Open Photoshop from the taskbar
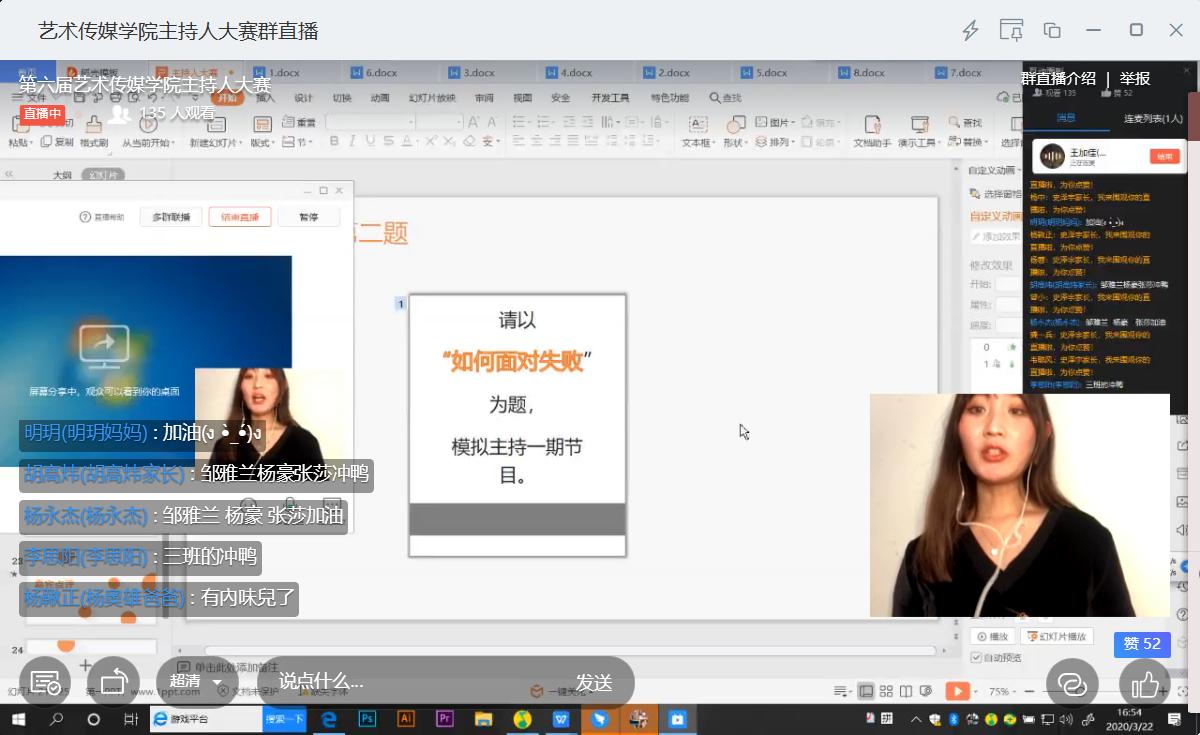Viewport: 1200px width, 735px height. click(367, 719)
